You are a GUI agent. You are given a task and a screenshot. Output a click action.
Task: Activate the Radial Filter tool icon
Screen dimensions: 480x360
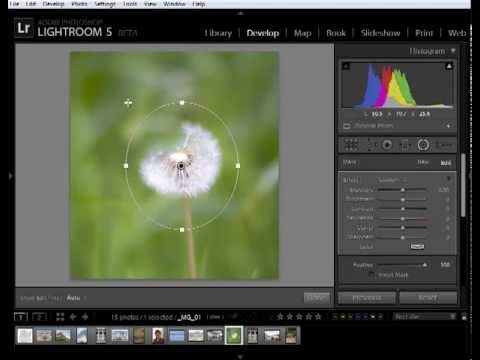423,145
